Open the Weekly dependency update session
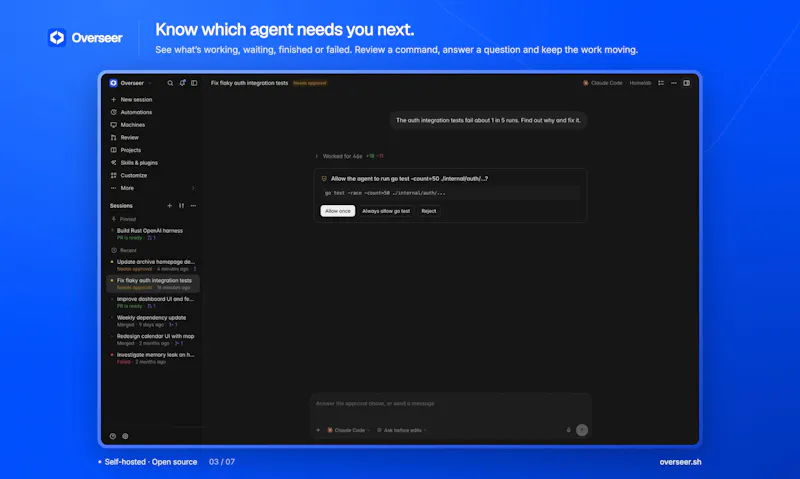The width and height of the screenshot is (800, 479). [x=153, y=321]
